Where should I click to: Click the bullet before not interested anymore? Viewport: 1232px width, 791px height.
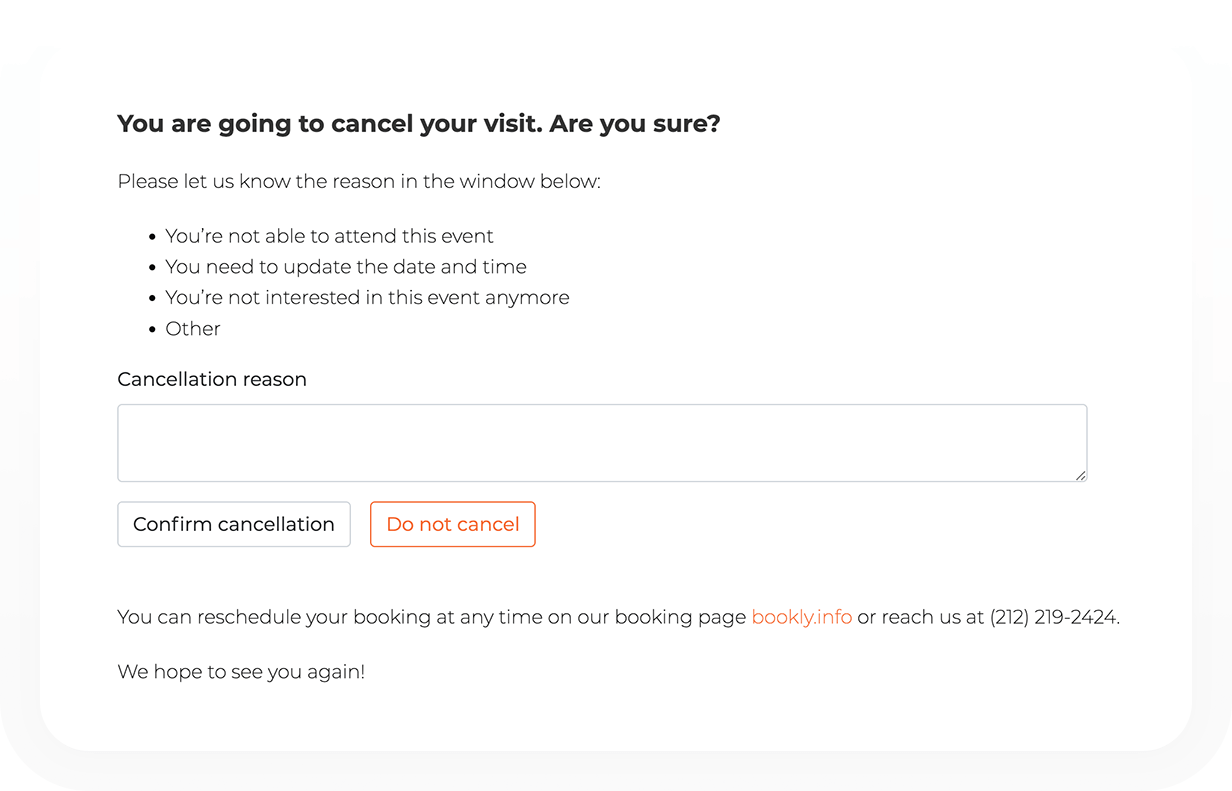[153, 298]
